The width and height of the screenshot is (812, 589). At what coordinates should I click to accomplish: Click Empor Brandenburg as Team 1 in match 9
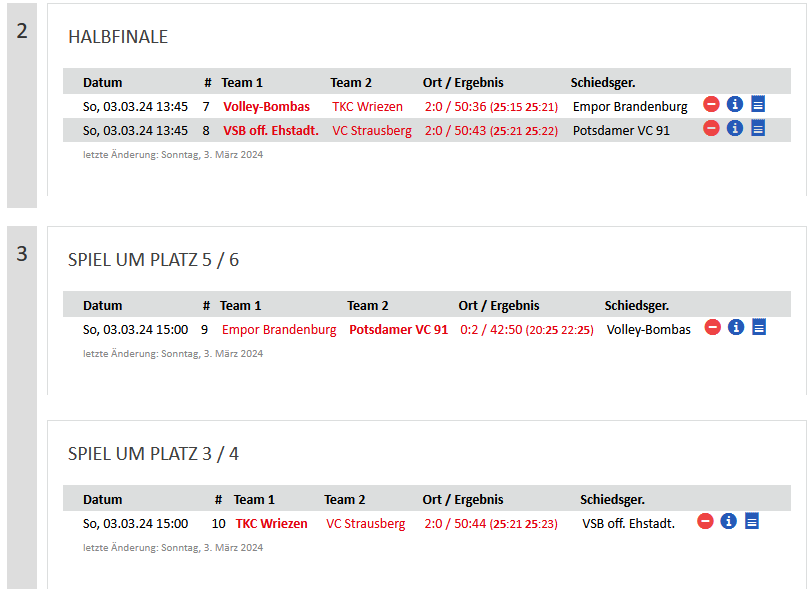coord(279,330)
